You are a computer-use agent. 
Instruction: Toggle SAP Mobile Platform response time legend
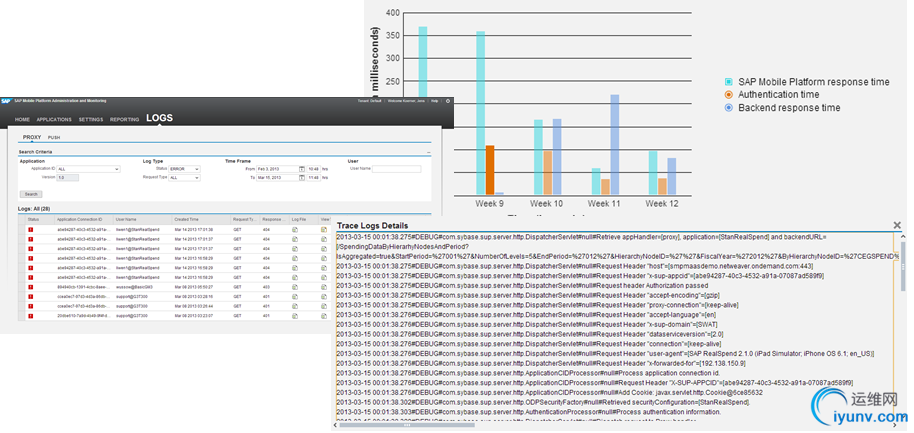point(807,82)
